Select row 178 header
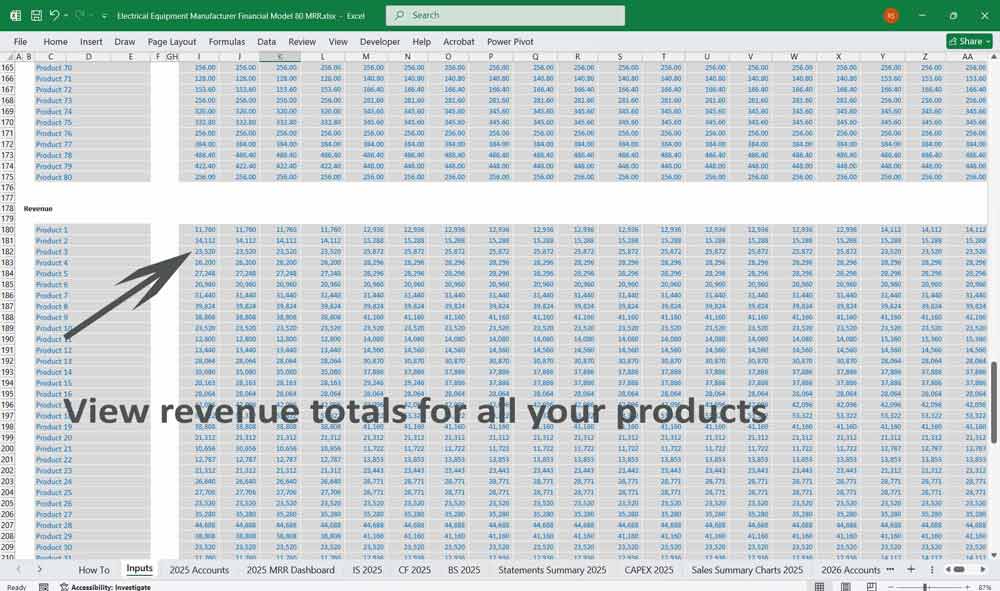Viewport: 1000px width, 591px height. pos(7,208)
